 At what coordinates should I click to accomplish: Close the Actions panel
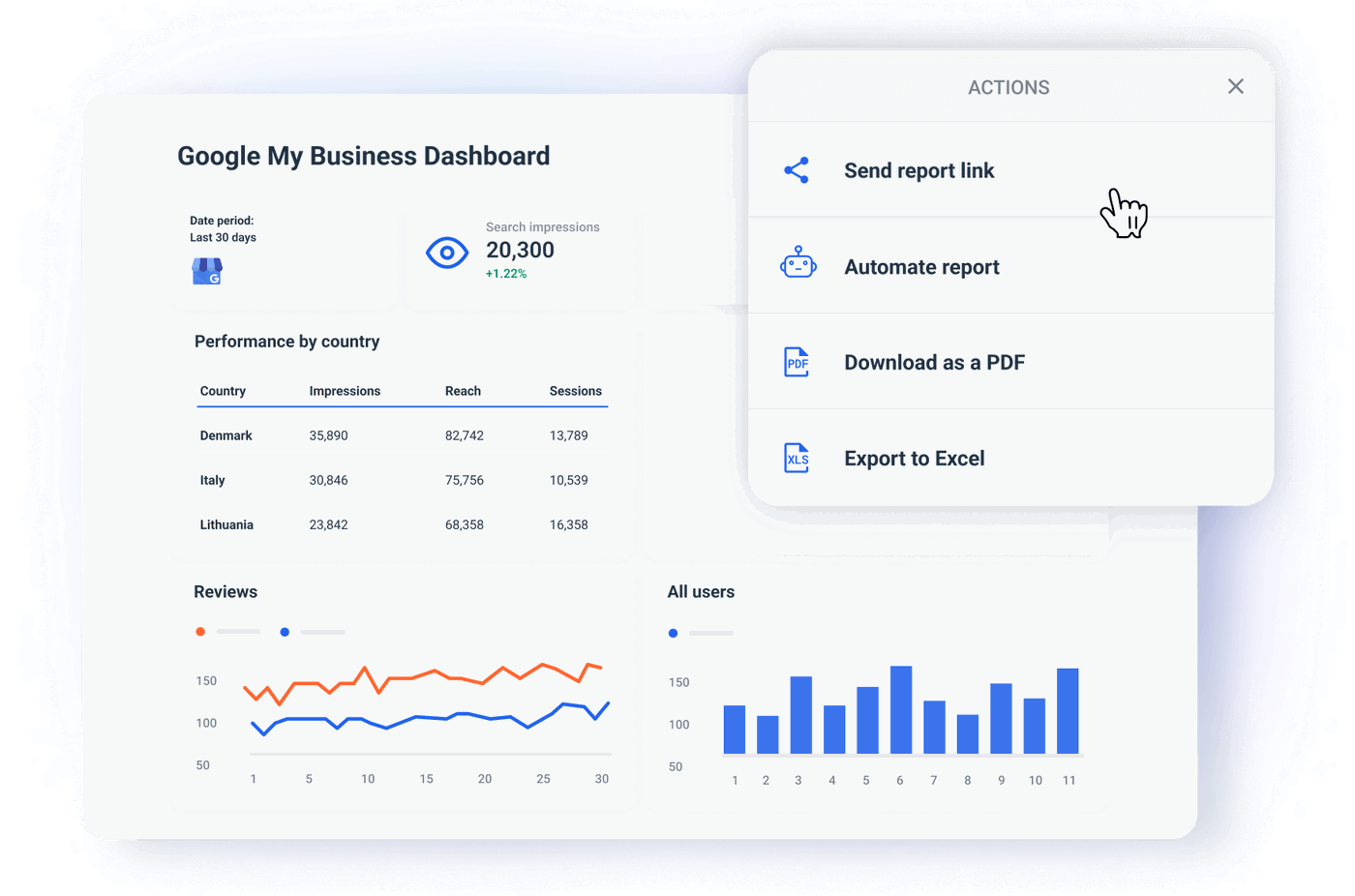1235,86
